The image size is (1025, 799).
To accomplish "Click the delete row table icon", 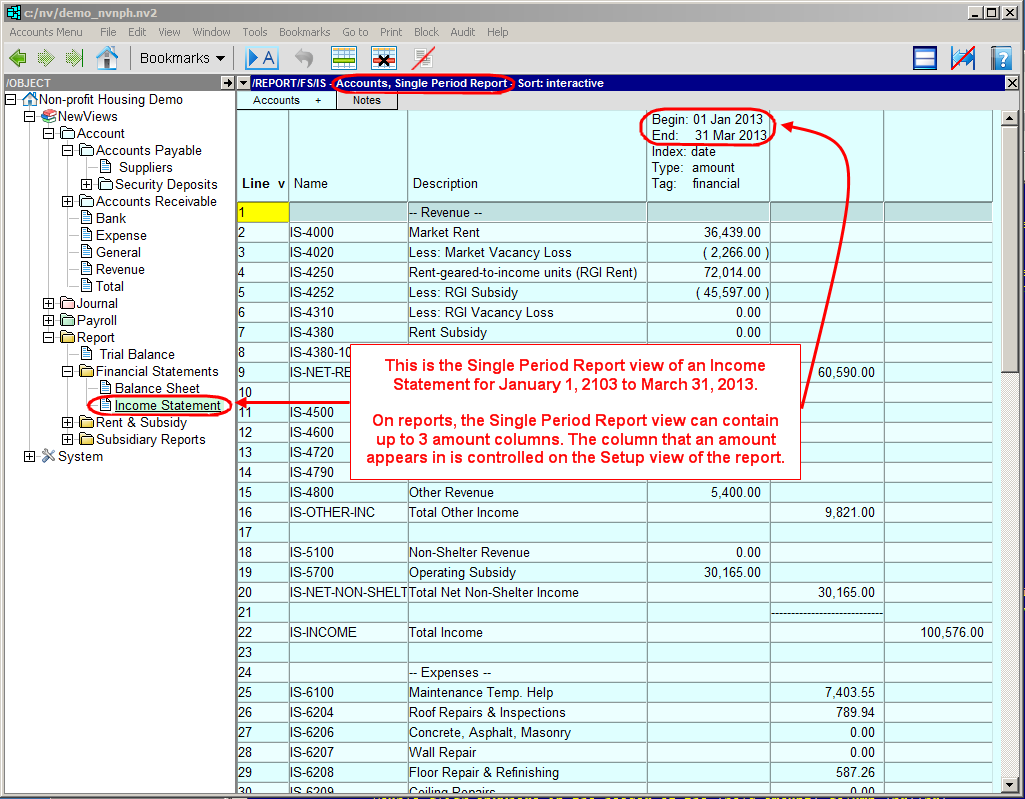I will click(x=384, y=58).
